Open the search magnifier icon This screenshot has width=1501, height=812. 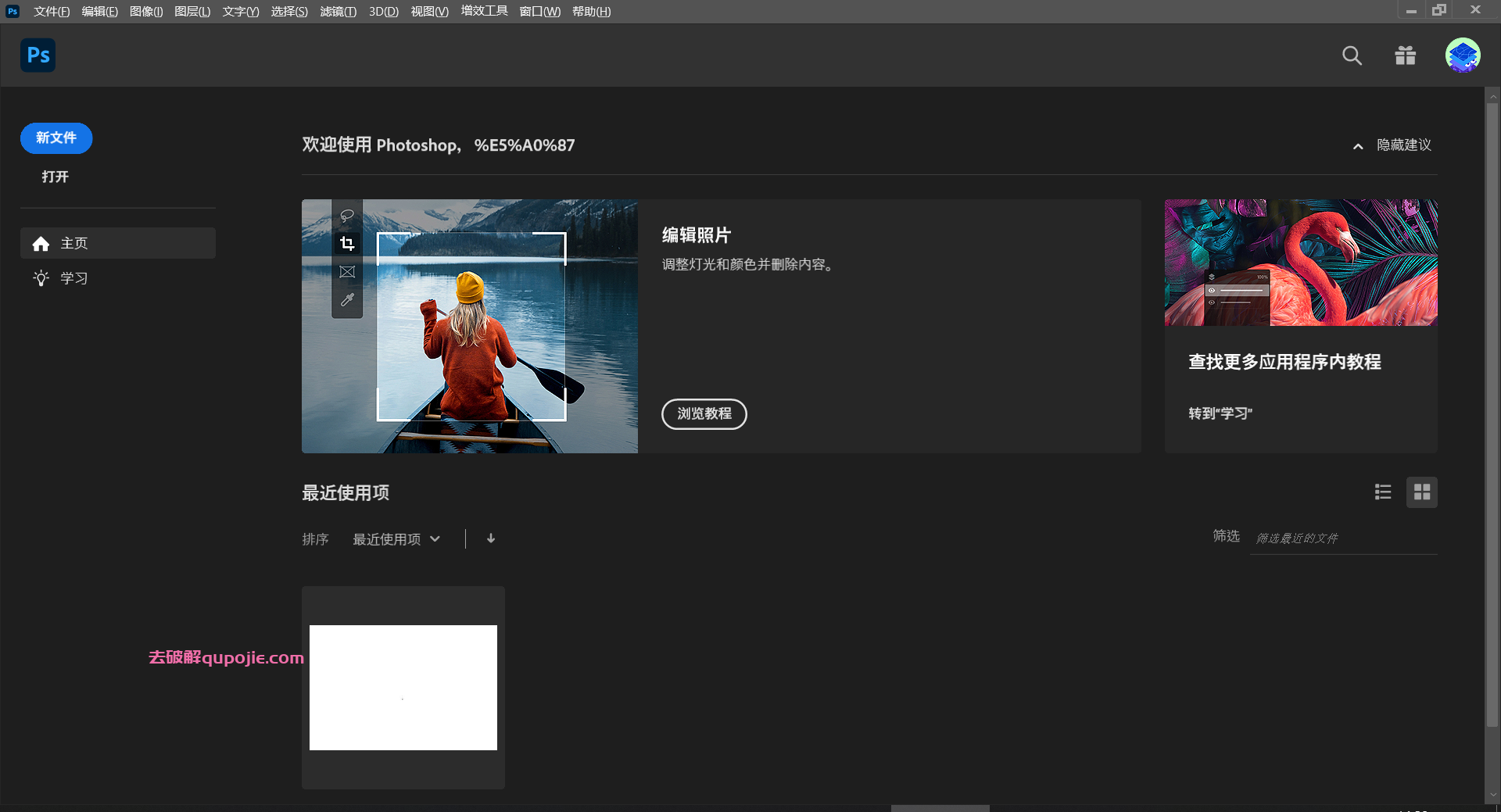[x=1352, y=55]
